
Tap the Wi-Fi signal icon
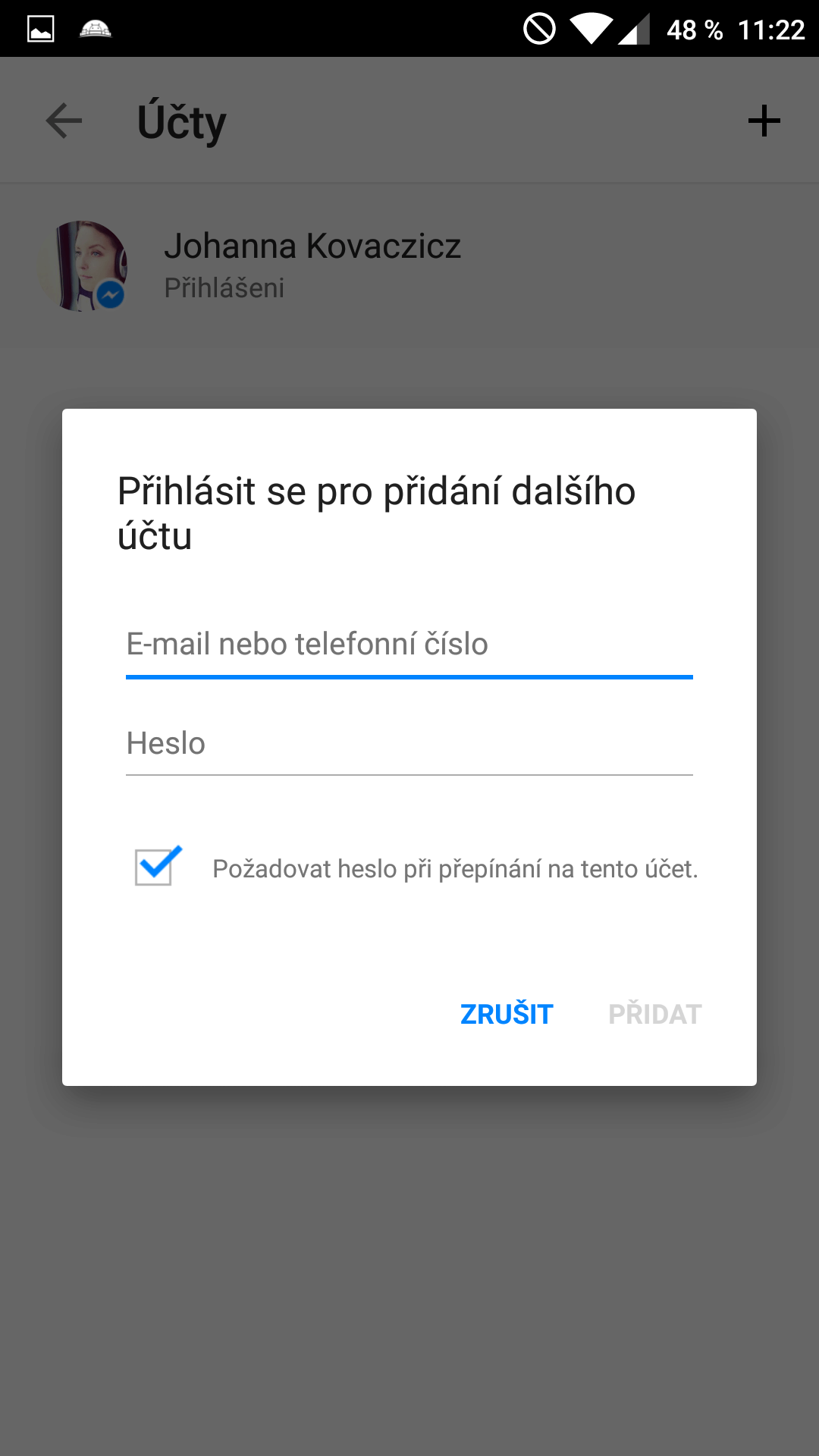(x=591, y=30)
